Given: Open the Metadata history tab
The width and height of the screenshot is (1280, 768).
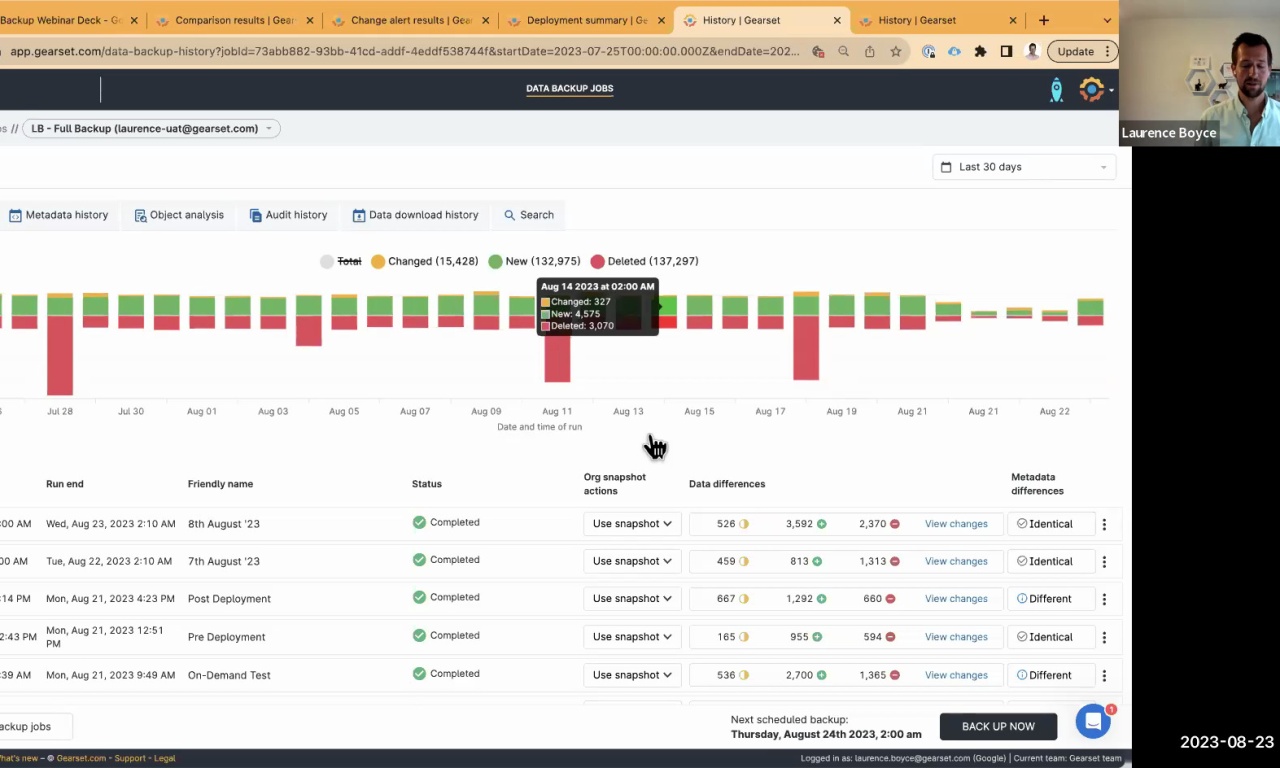Looking at the screenshot, I should tap(58, 215).
